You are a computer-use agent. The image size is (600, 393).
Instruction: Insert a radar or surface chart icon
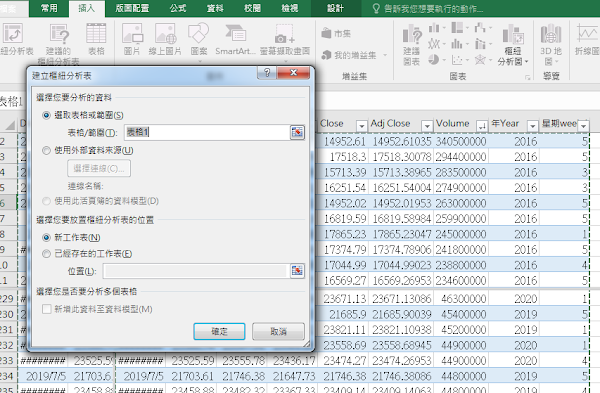coord(480,60)
